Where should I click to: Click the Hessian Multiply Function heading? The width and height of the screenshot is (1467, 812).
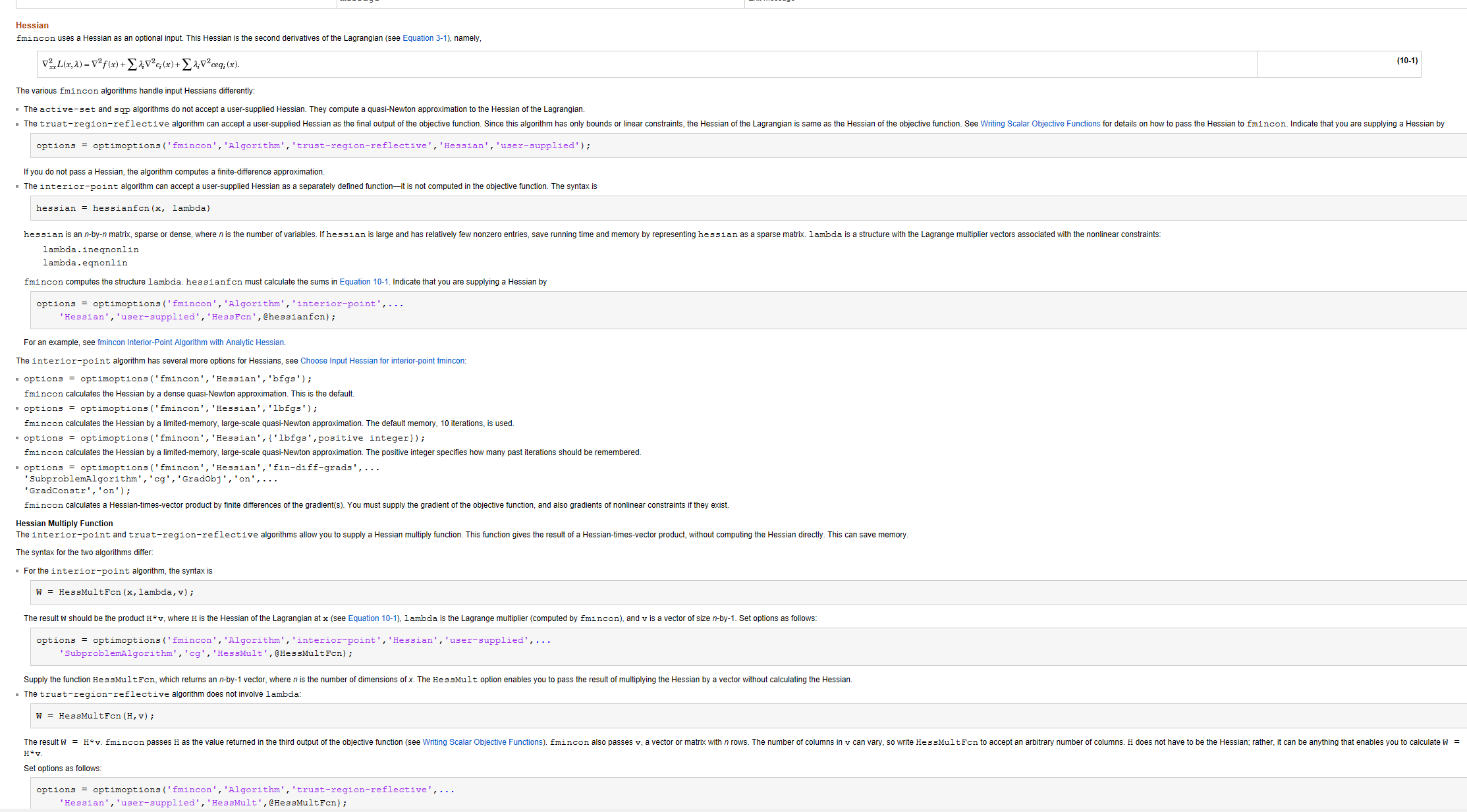point(65,524)
